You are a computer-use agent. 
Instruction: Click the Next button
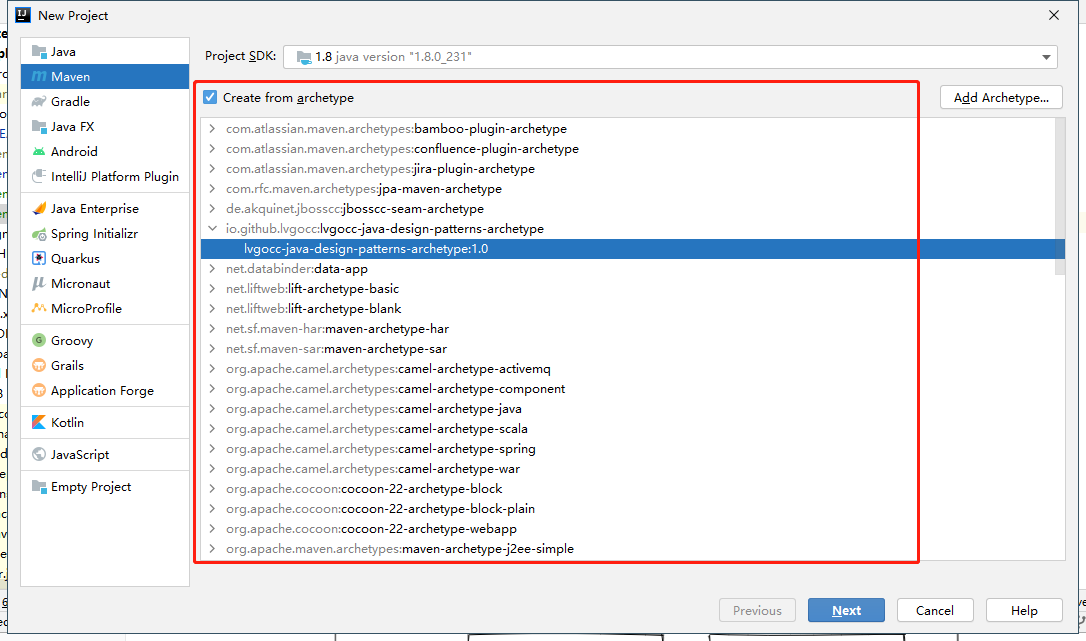(x=846, y=611)
